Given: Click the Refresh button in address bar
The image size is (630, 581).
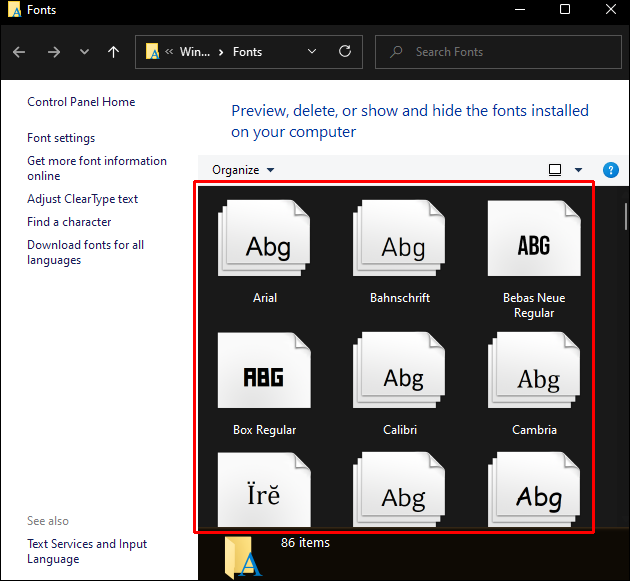Looking at the screenshot, I should [x=345, y=52].
